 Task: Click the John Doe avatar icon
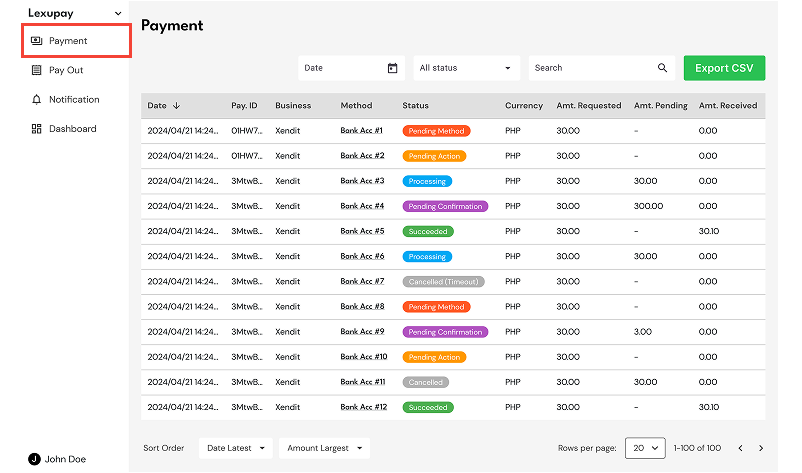coord(34,459)
